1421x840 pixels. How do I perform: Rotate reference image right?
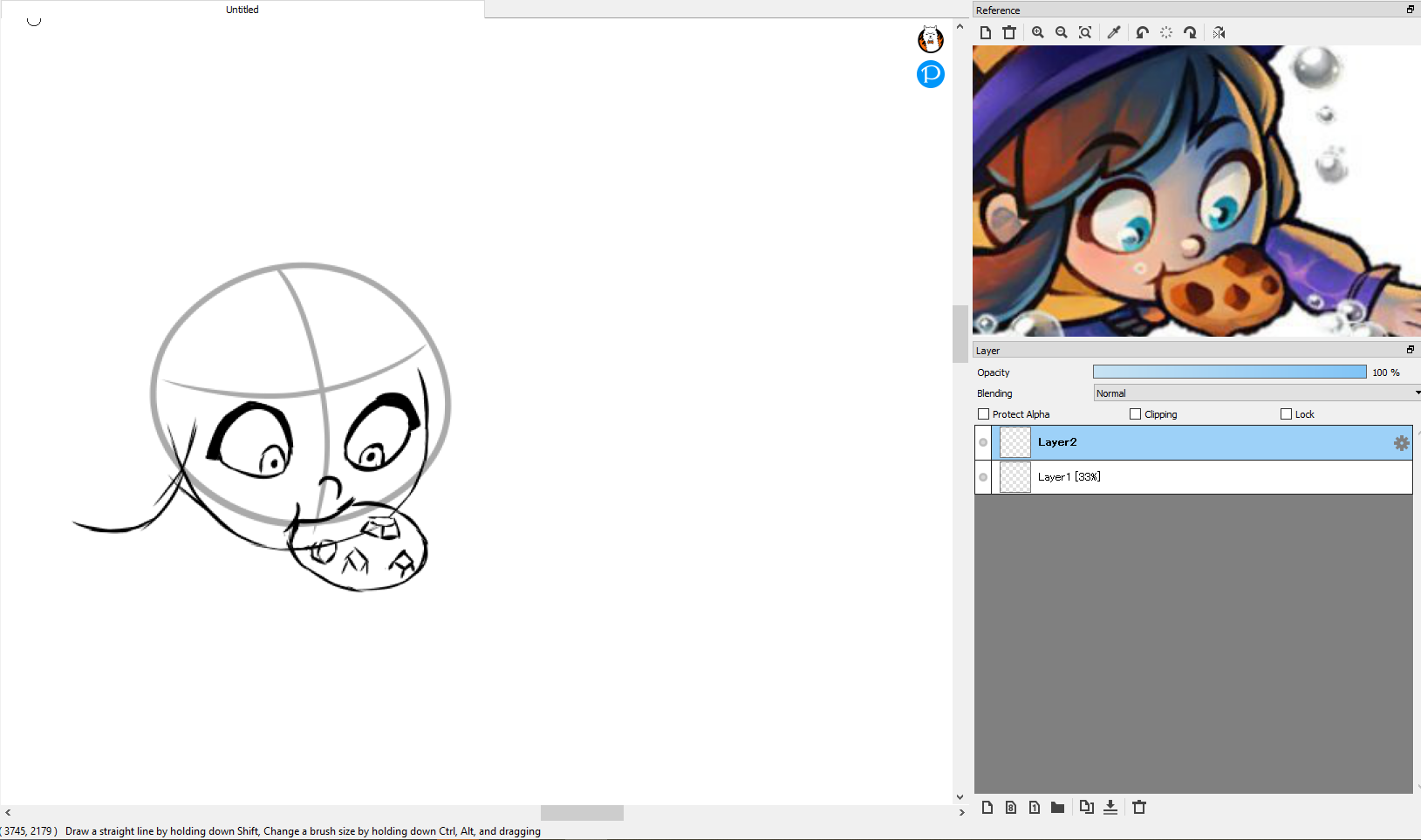[x=1190, y=32]
